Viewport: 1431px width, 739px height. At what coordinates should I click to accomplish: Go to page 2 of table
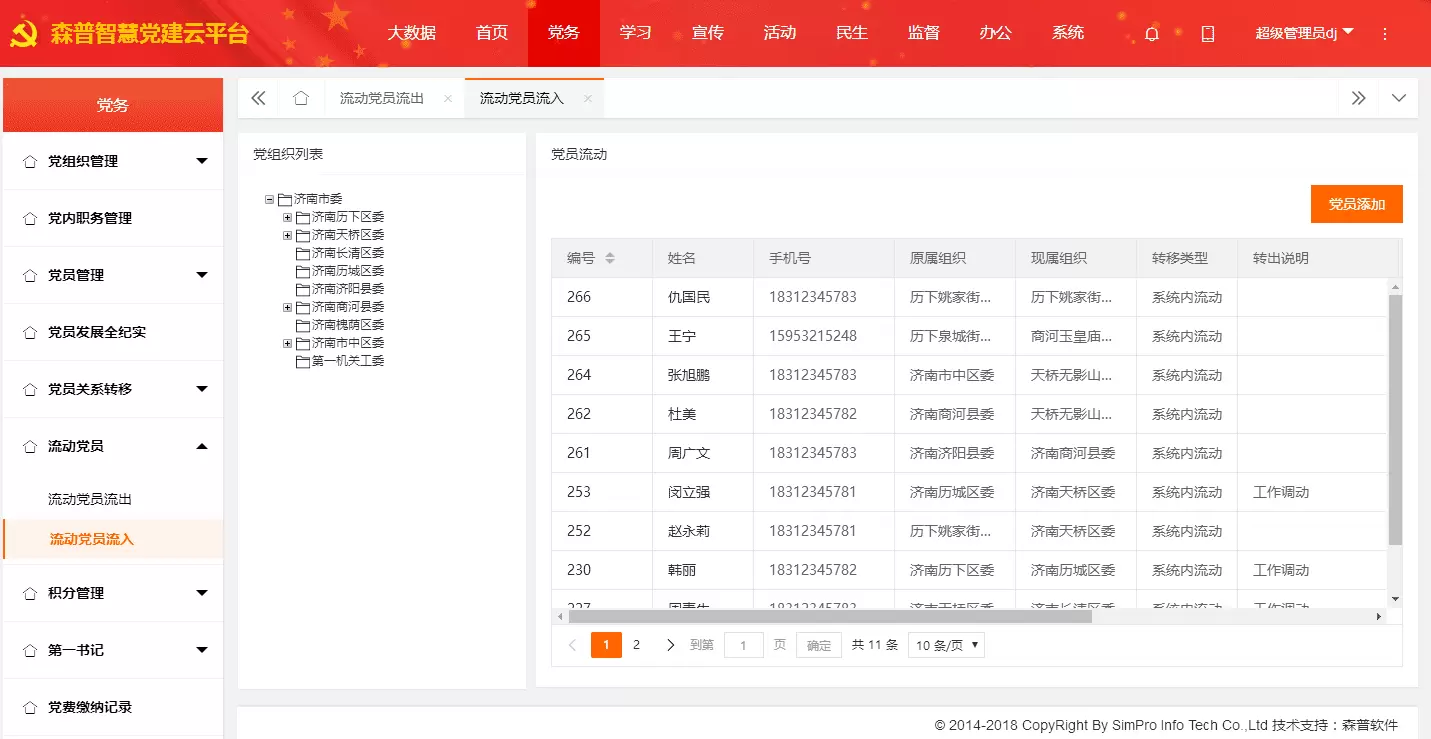tap(636, 645)
